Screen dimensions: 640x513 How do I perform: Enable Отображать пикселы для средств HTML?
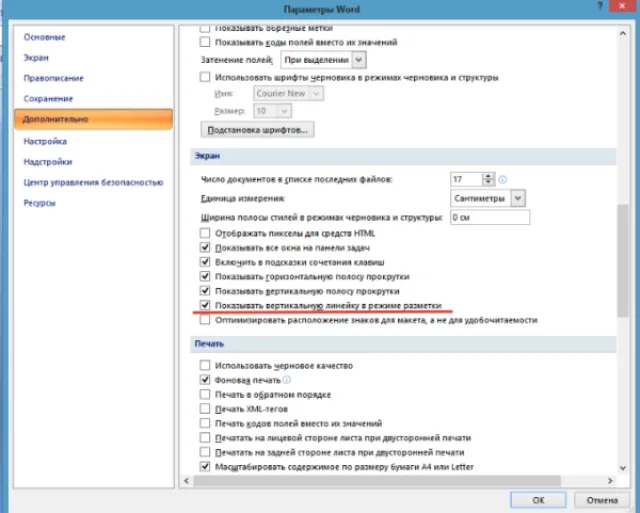tap(205, 233)
